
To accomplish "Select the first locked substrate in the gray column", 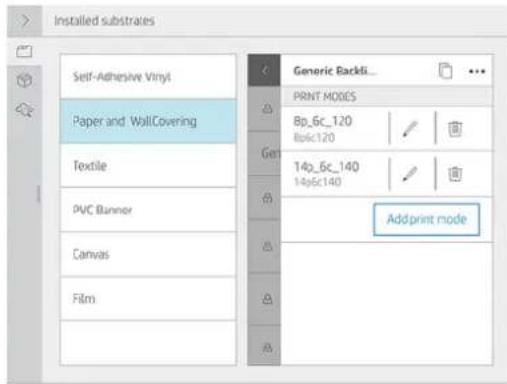I will pos(267,108).
